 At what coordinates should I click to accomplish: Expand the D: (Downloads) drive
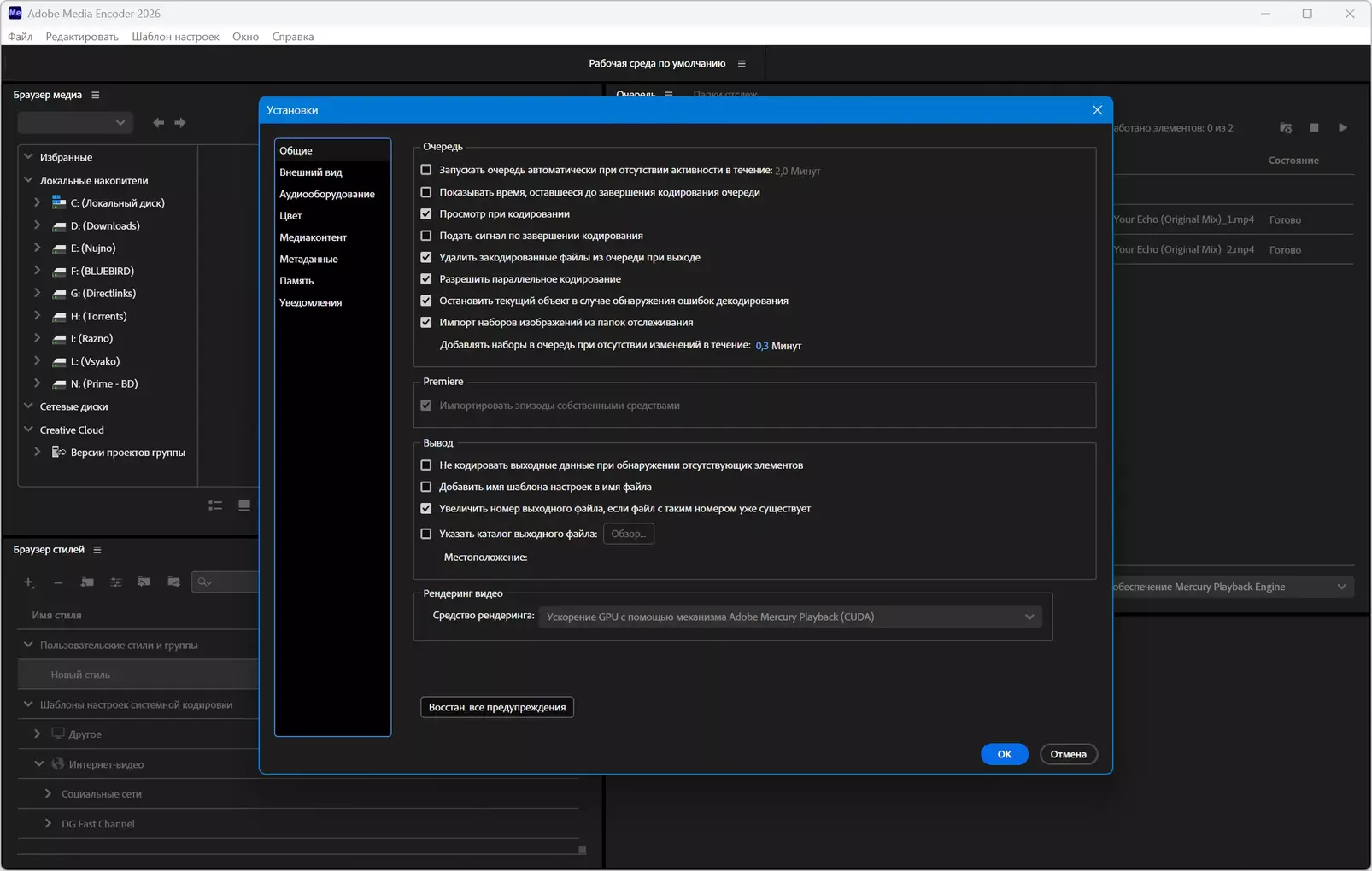coord(38,225)
